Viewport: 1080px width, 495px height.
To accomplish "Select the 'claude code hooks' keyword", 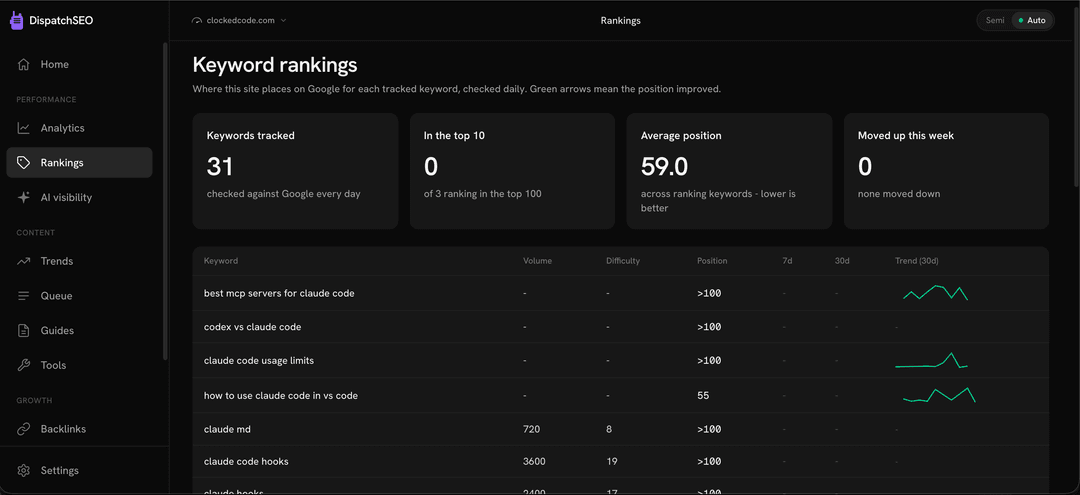I will pyautogui.click(x=246, y=461).
